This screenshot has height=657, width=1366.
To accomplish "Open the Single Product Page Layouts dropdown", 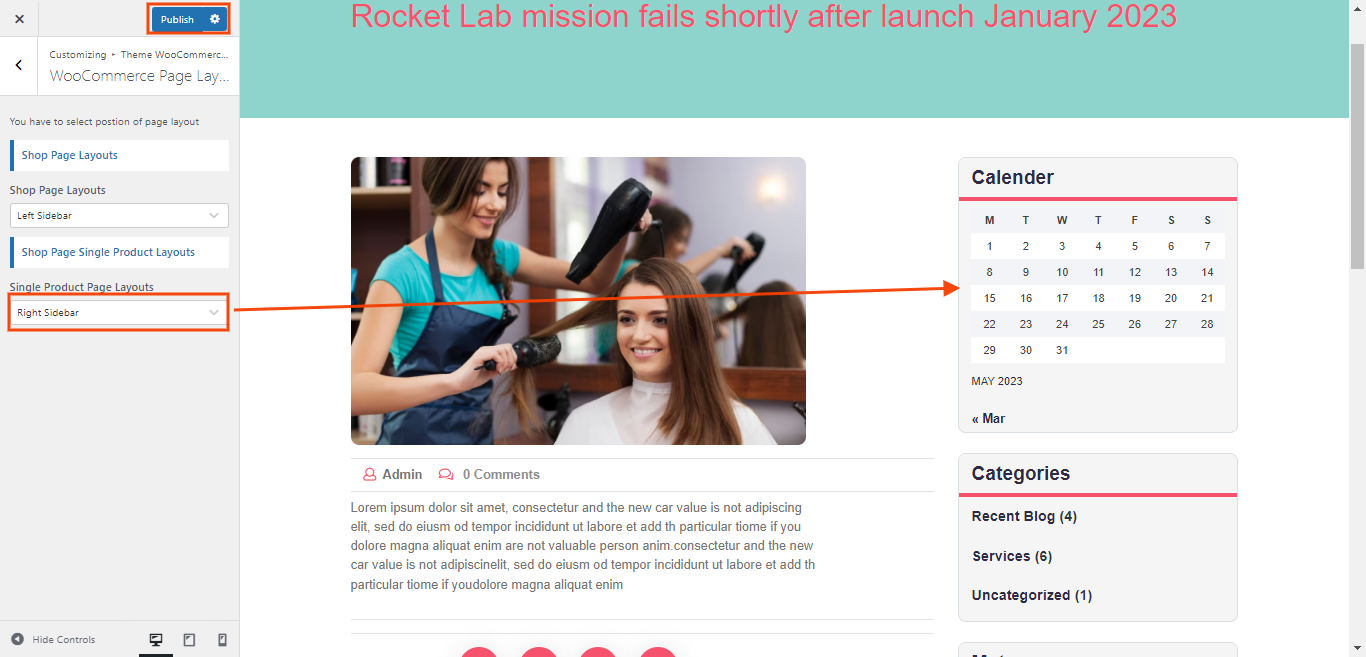I will pyautogui.click(x=119, y=313).
